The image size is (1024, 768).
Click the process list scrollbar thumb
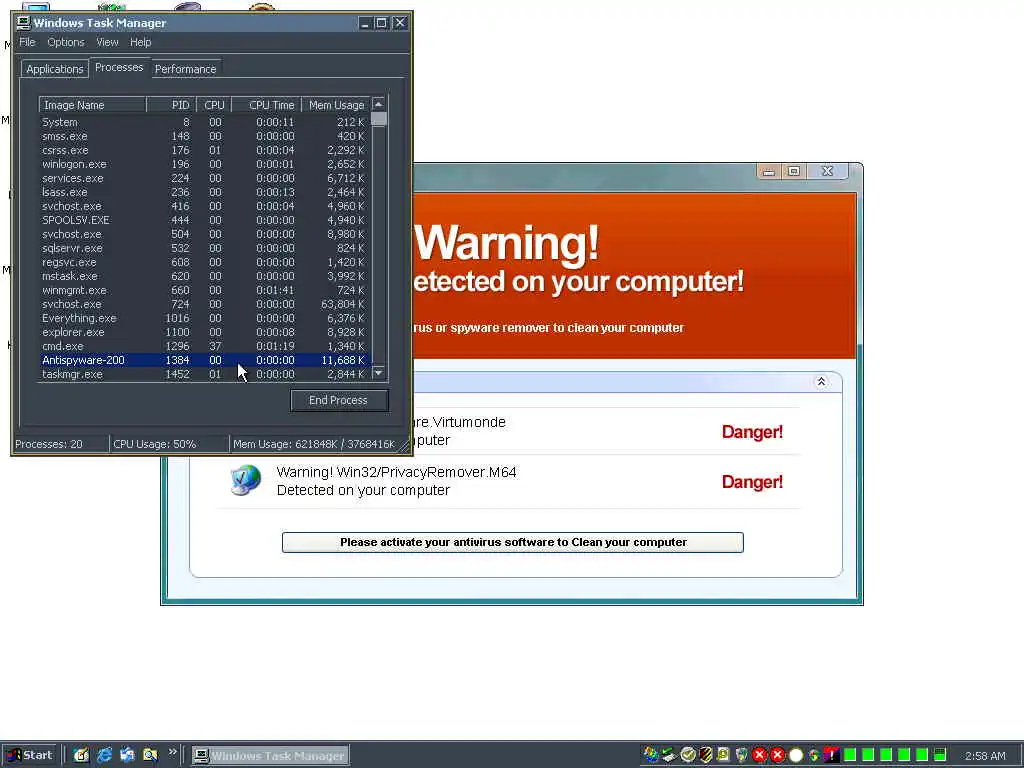tap(379, 119)
